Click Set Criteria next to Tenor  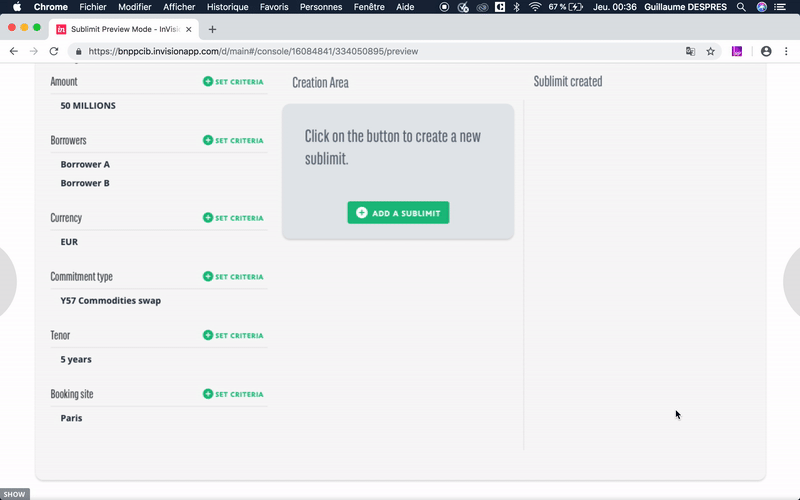coord(233,335)
